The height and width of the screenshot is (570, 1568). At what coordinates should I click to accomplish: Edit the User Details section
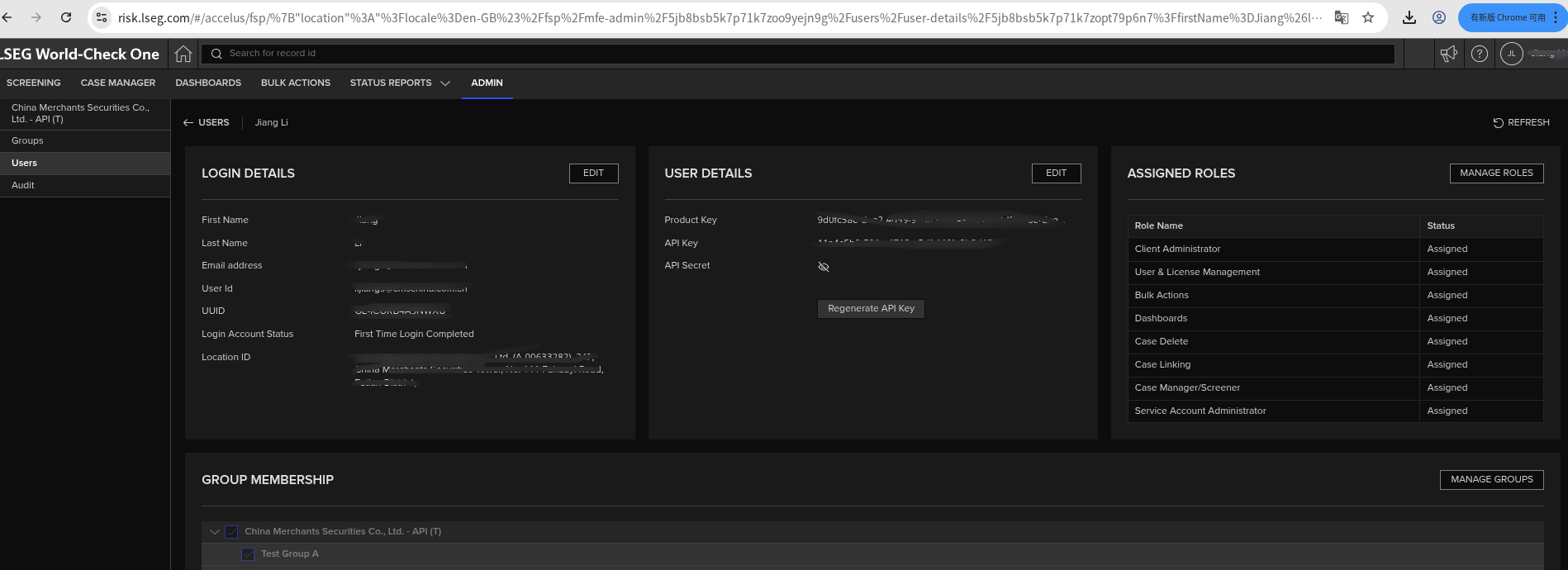click(1056, 173)
